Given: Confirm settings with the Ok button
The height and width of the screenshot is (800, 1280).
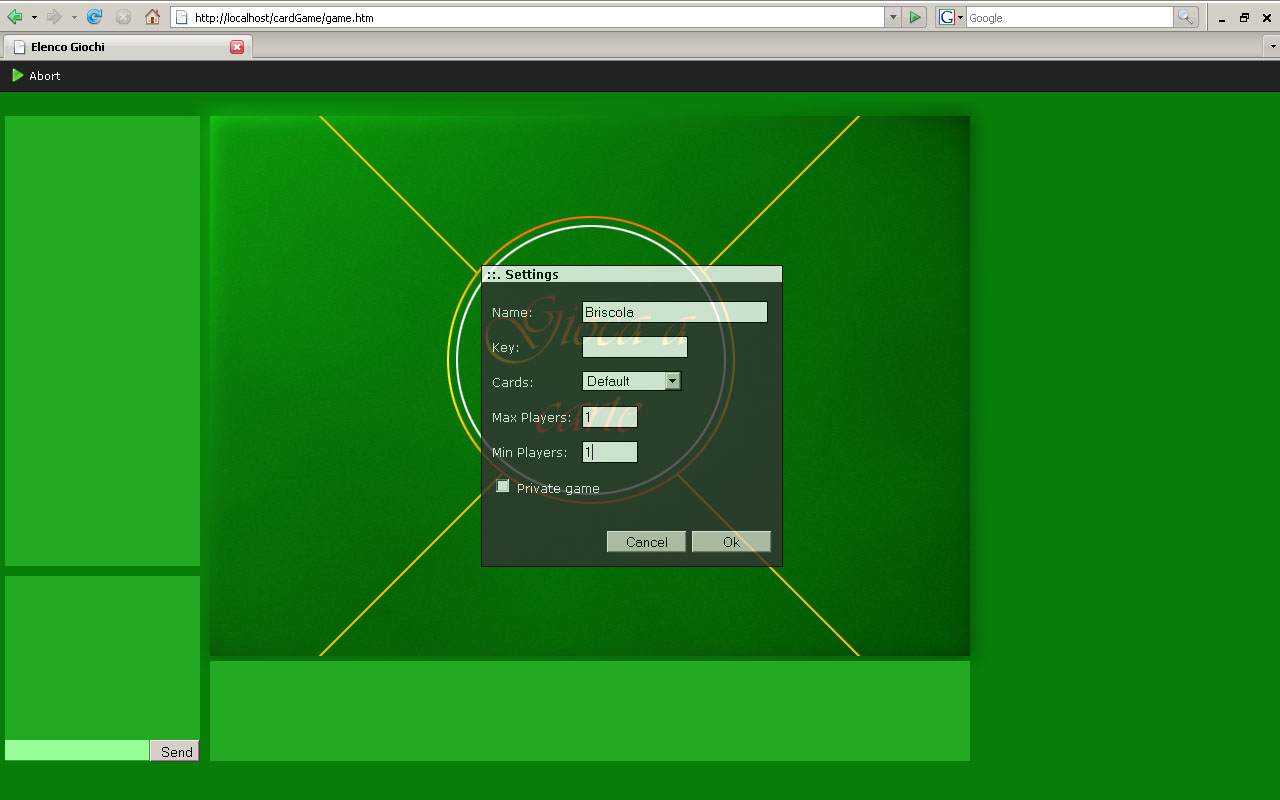Looking at the screenshot, I should (x=731, y=541).
